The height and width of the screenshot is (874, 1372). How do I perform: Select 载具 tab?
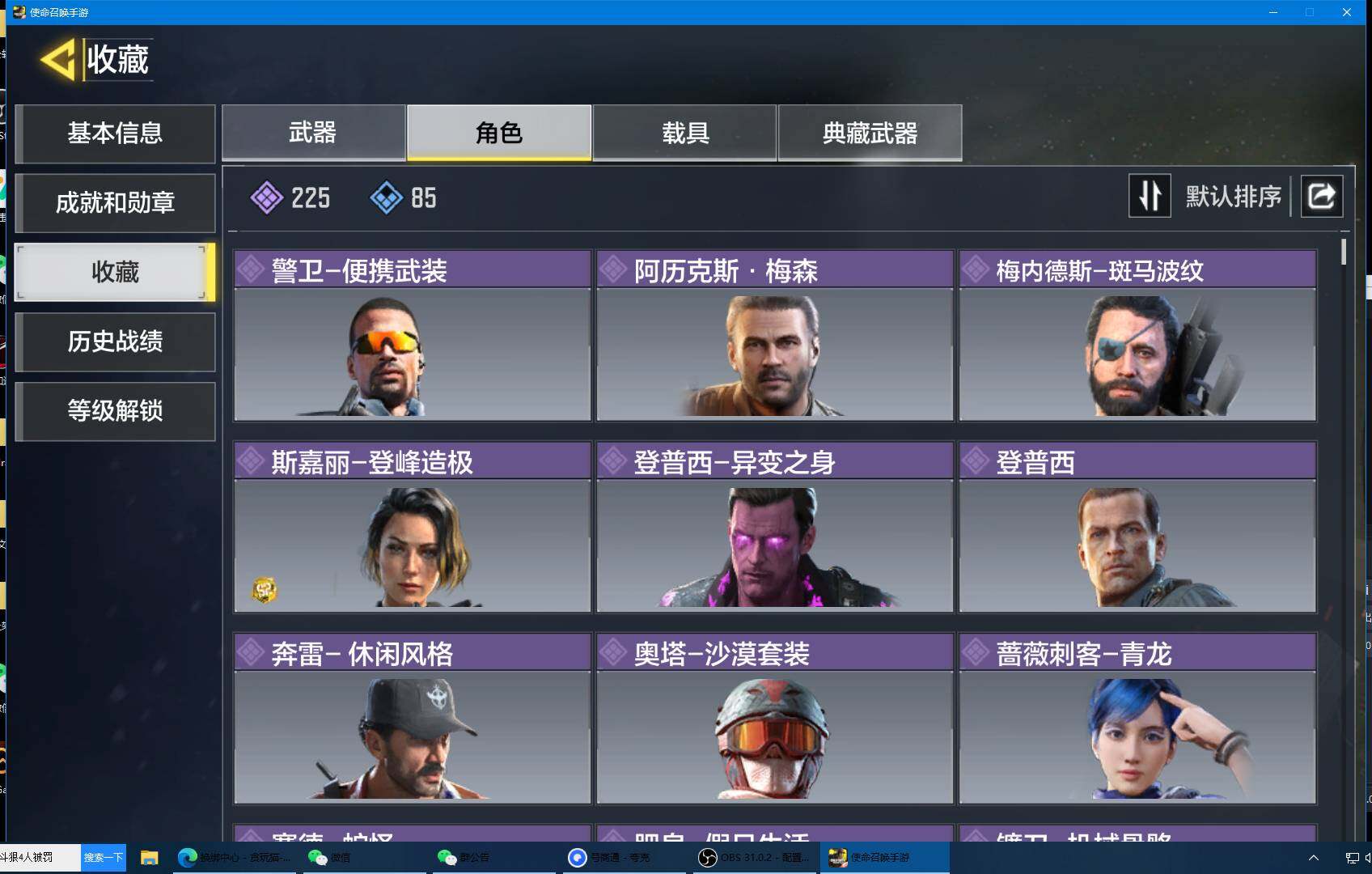pos(684,133)
